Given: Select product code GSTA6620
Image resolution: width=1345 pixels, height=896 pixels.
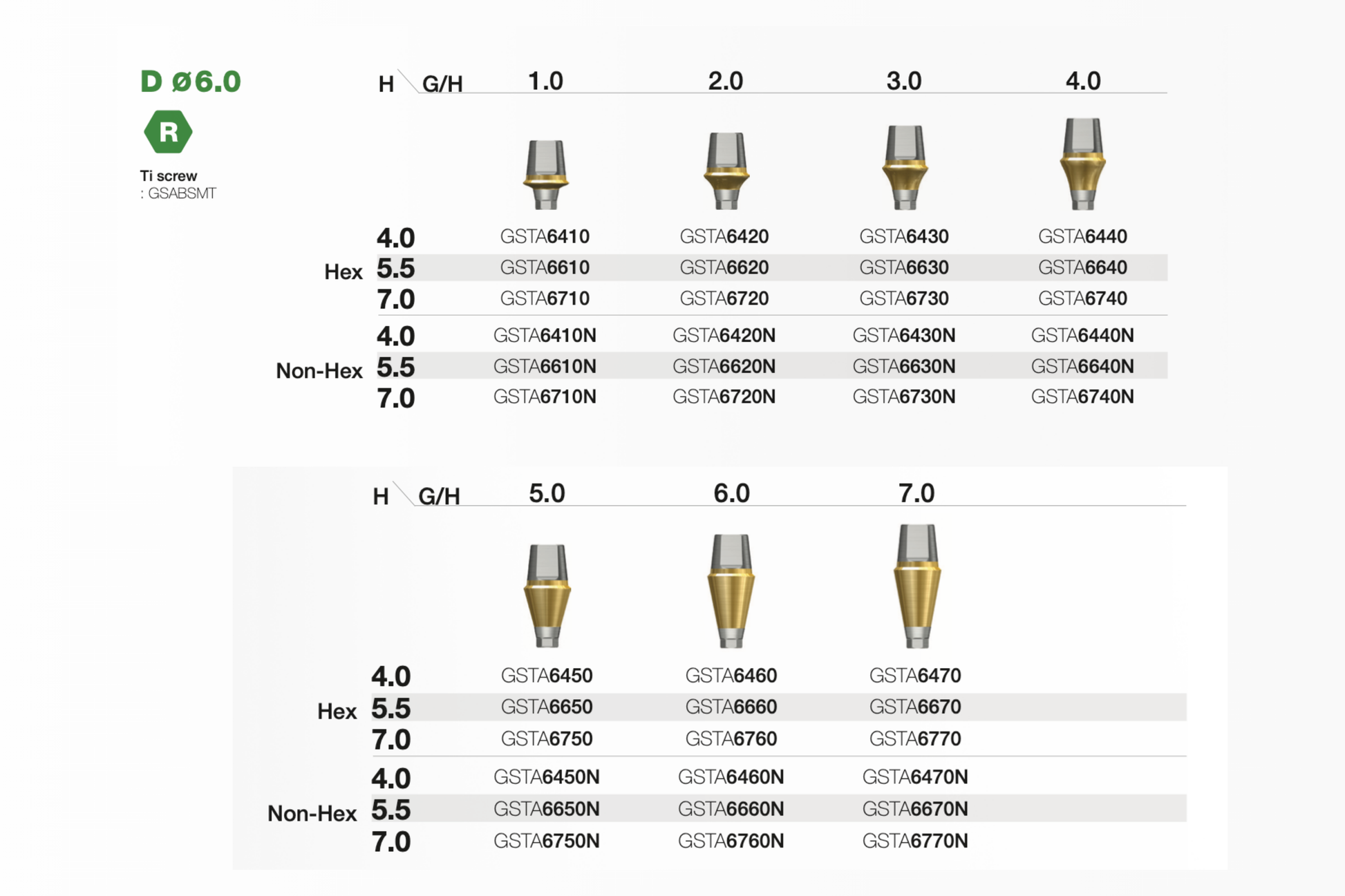Looking at the screenshot, I should 724,267.
